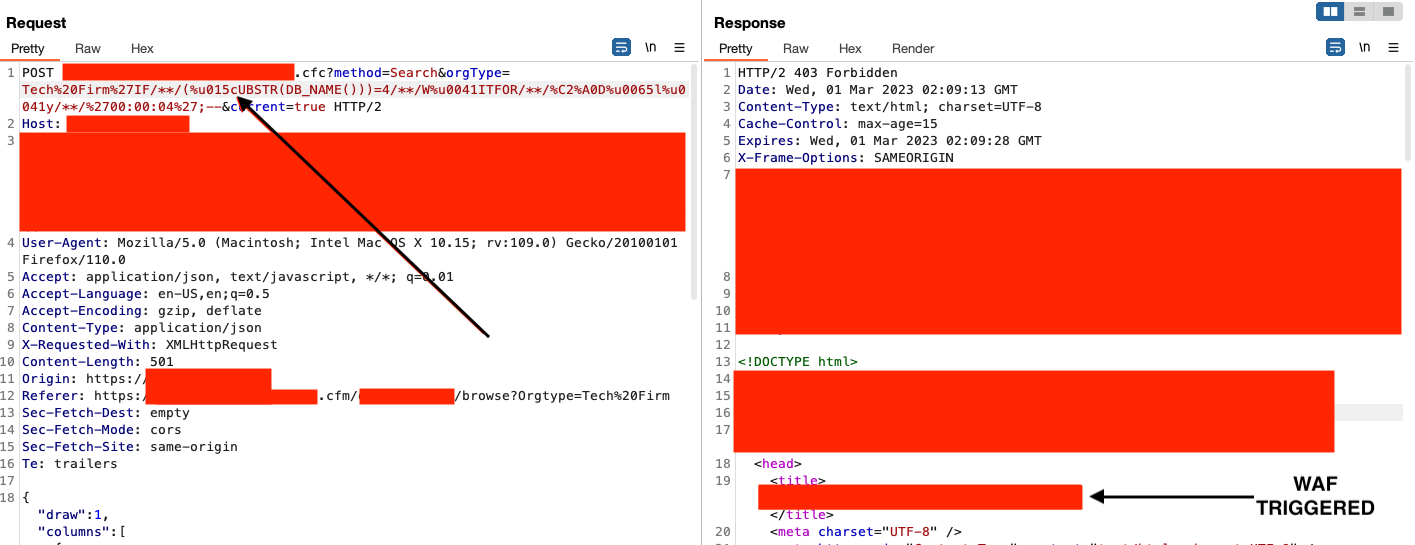Click the '<!DOCTYPE html>' line in Response
Viewport: 1415px width, 545px height.
pyautogui.click(x=797, y=362)
